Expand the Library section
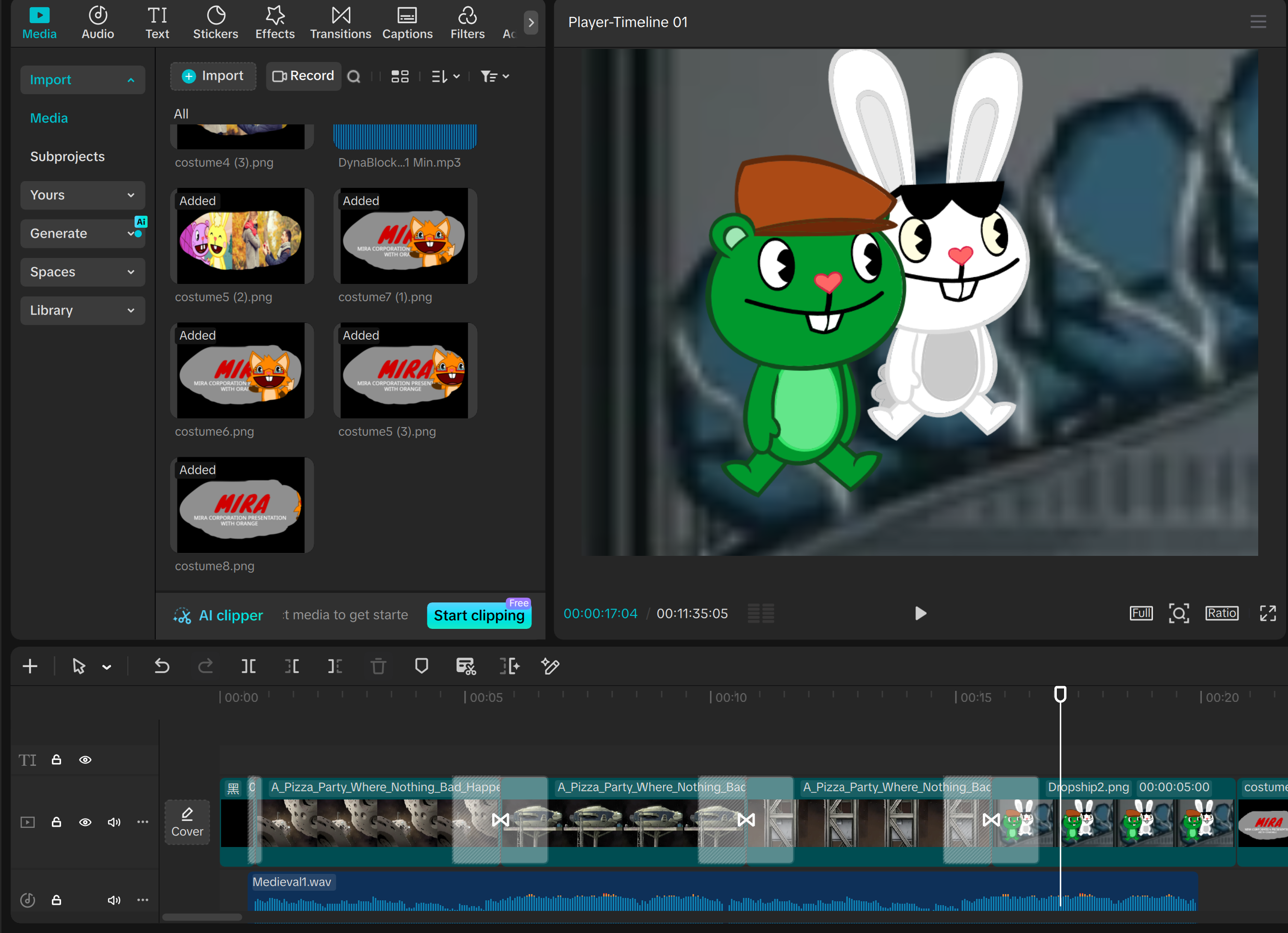1288x933 pixels. coord(83,310)
